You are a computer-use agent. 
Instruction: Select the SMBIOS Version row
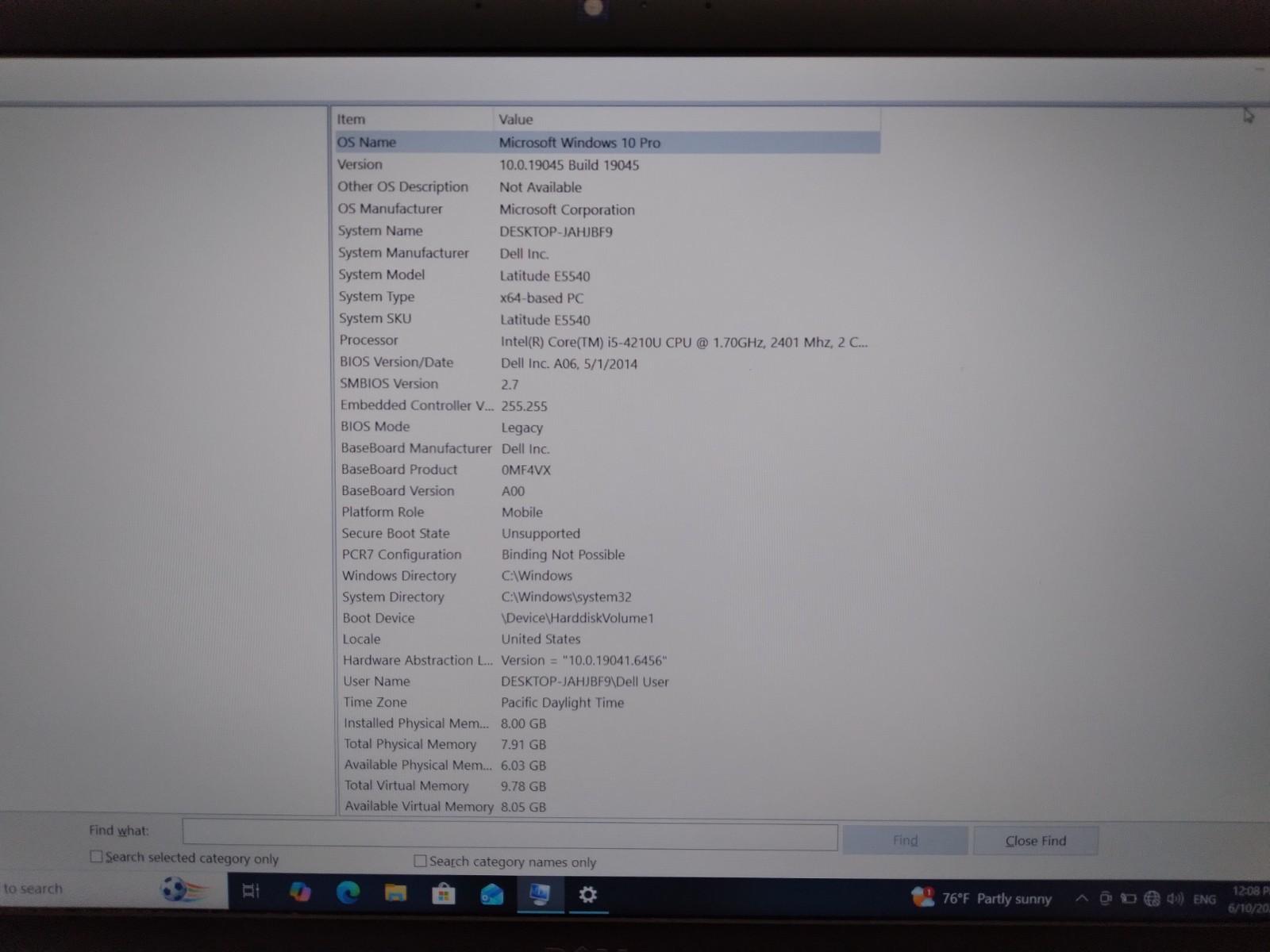pyautogui.click(x=607, y=384)
